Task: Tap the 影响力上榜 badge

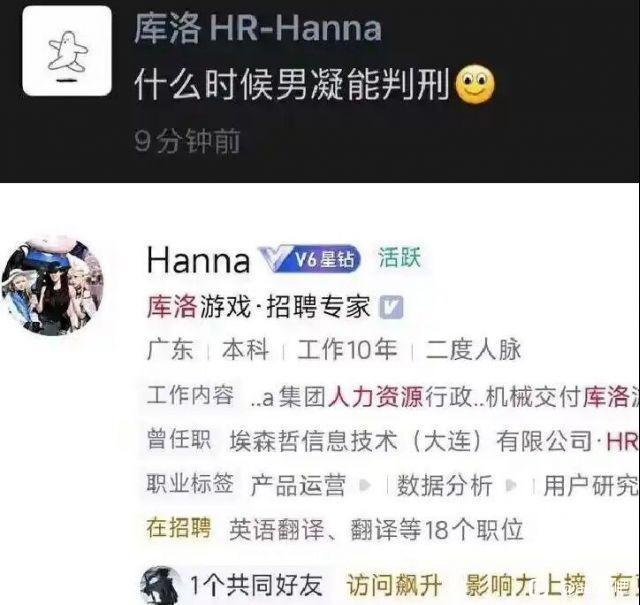Action: [526, 585]
